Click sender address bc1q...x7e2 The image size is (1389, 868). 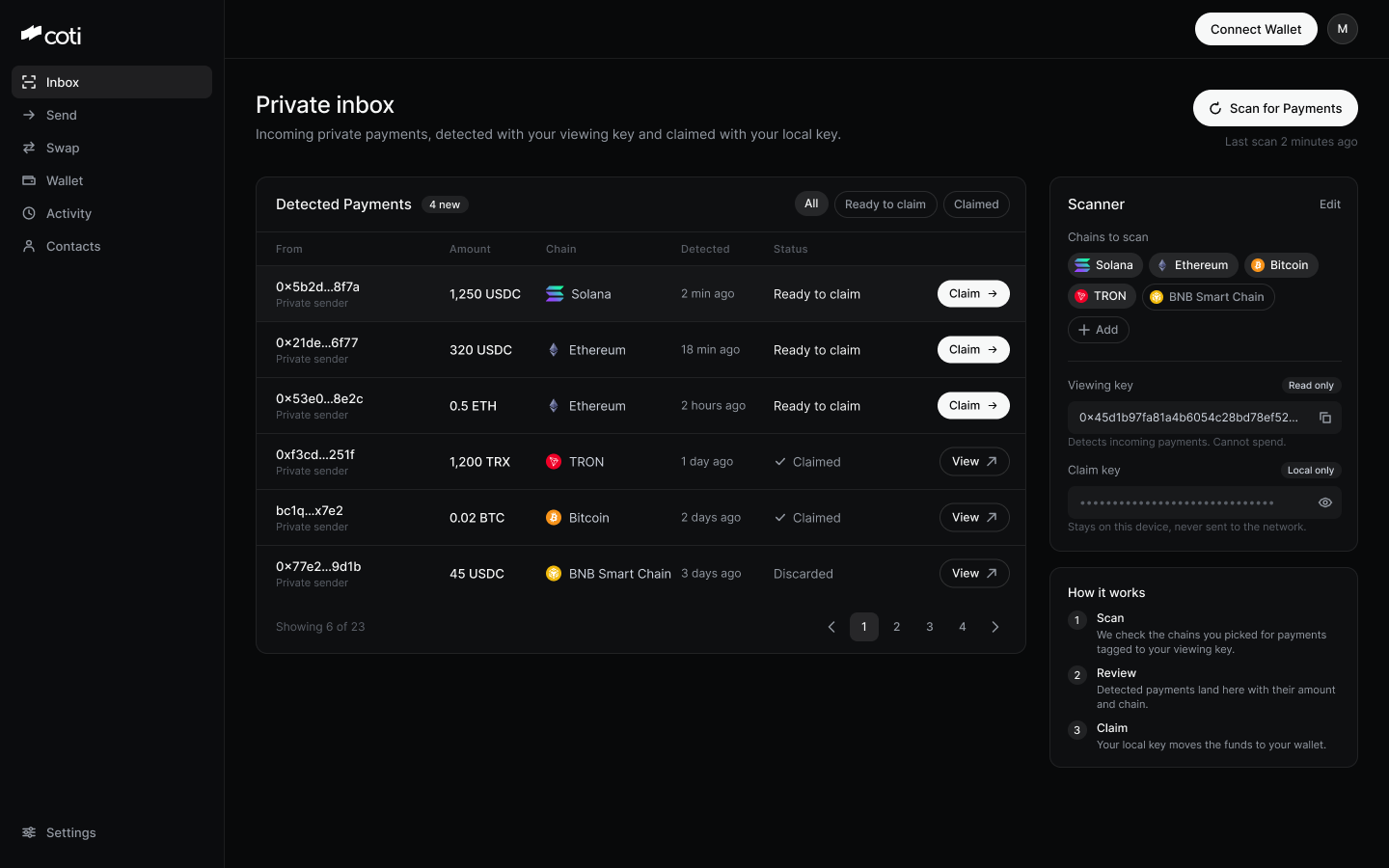310,510
